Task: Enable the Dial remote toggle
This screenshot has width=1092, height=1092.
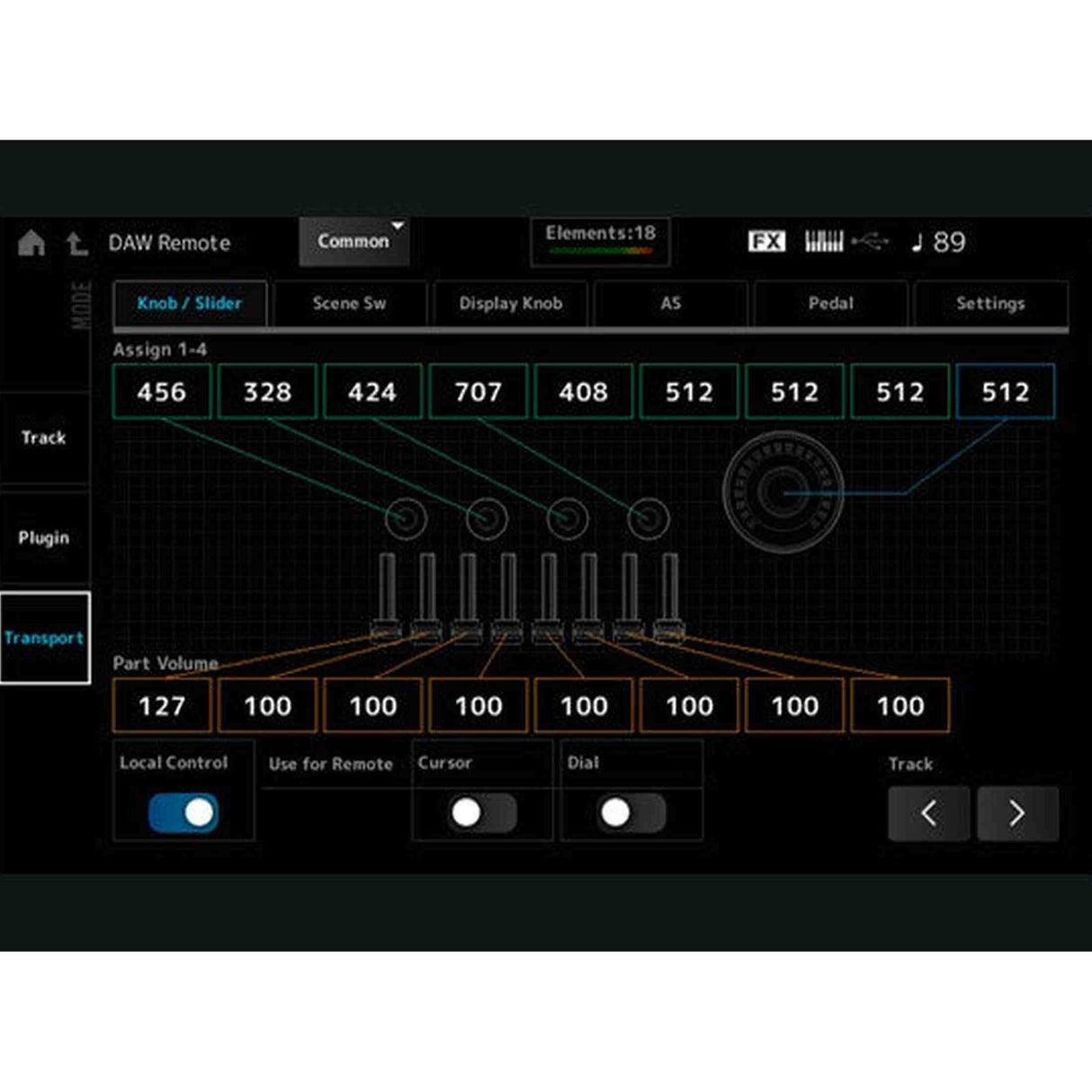Action: click(631, 813)
